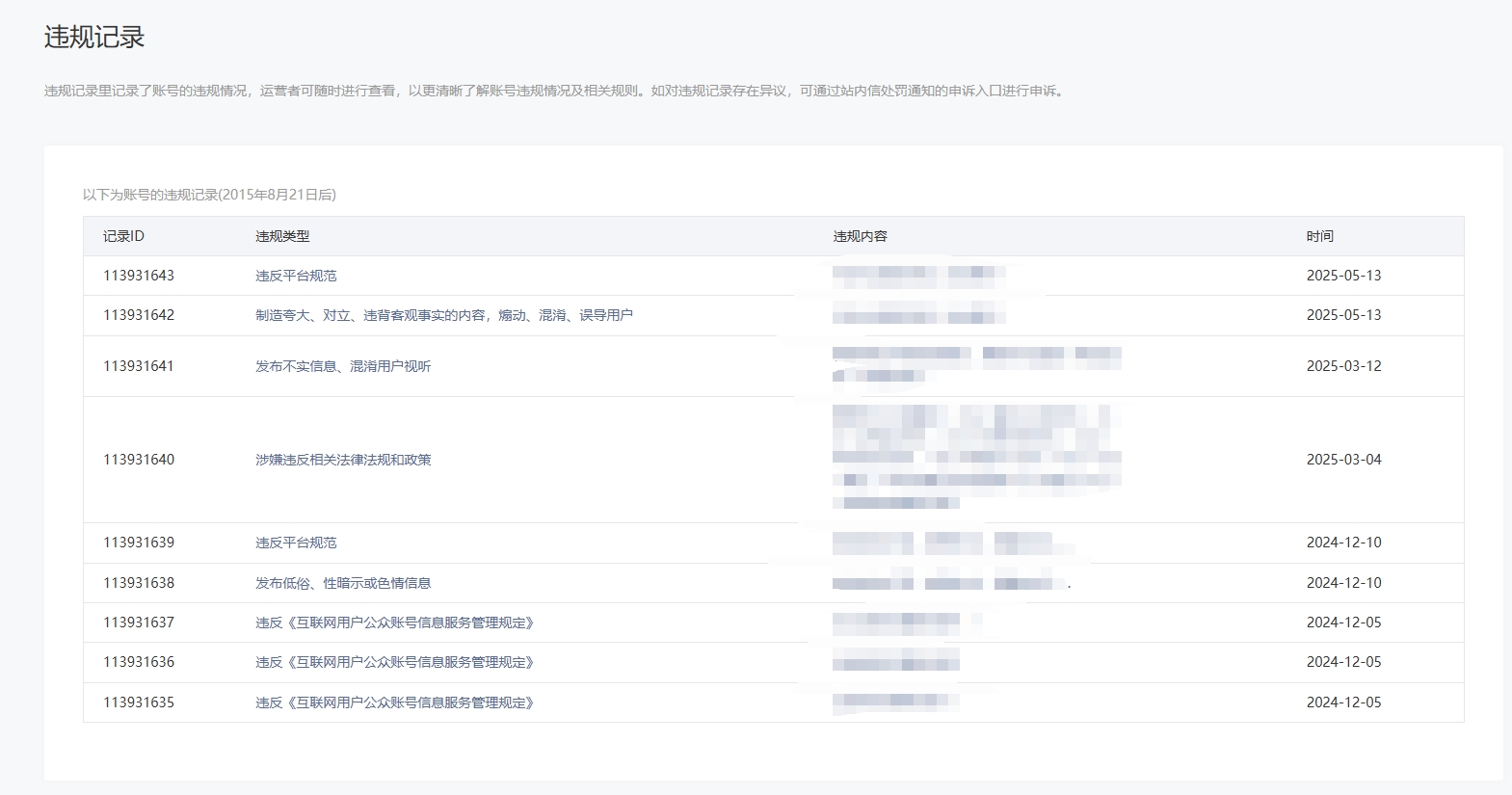Select record ID 113931643
This screenshot has height=795, width=1512.
[139, 276]
